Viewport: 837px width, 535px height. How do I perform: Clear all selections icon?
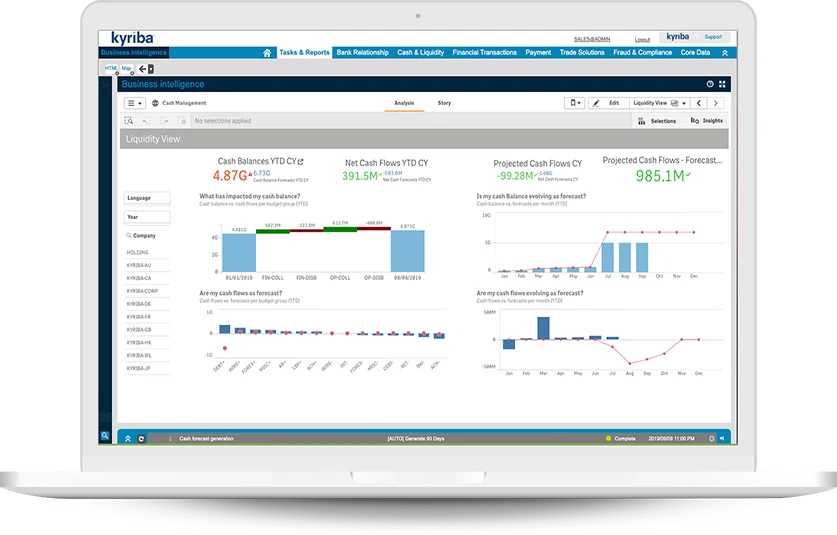click(x=181, y=121)
